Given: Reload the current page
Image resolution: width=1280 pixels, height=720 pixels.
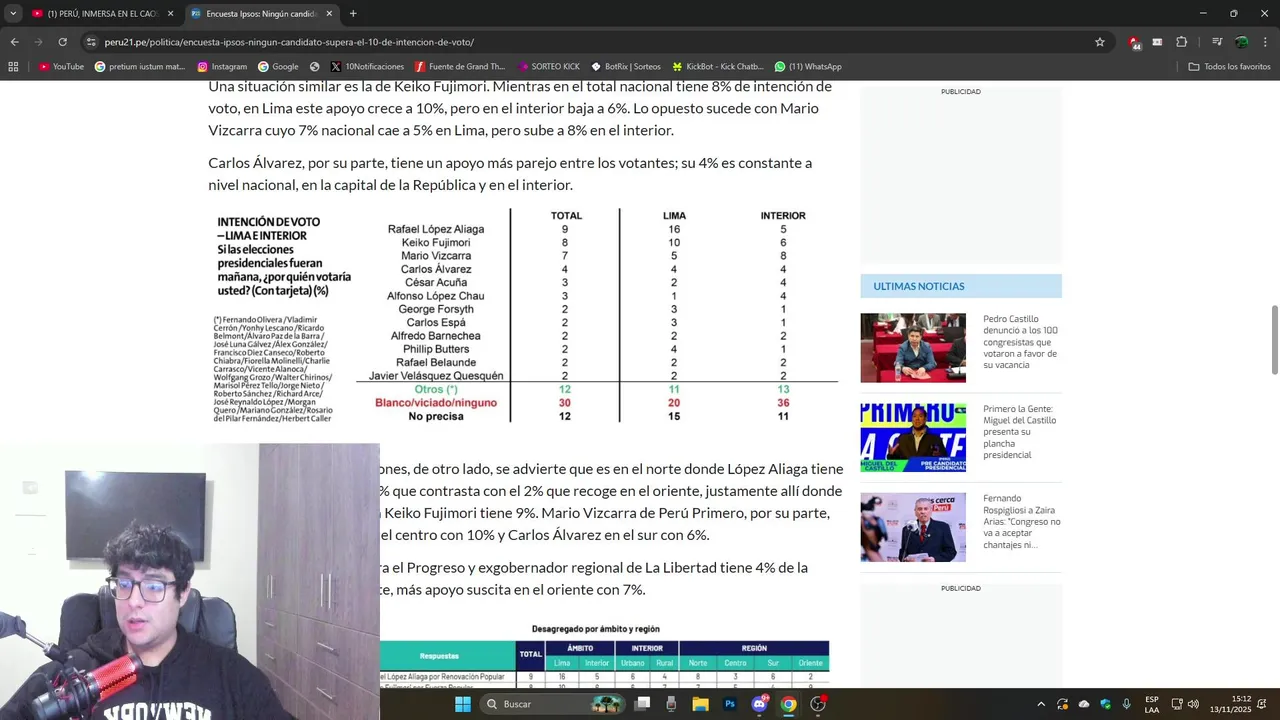Looking at the screenshot, I should point(62,42).
